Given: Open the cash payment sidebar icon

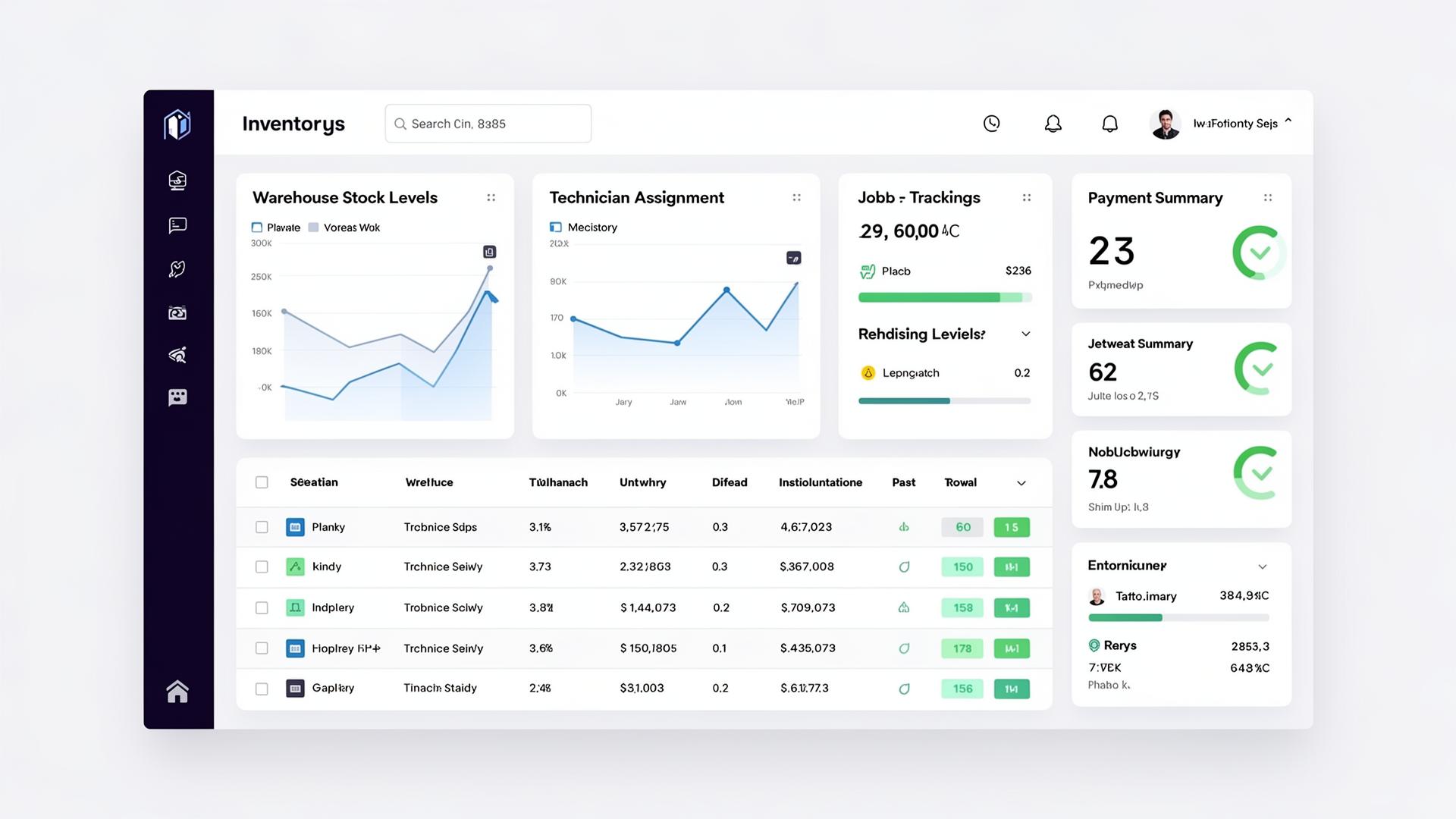Looking at the screenshot, I should tap(177, 313).
